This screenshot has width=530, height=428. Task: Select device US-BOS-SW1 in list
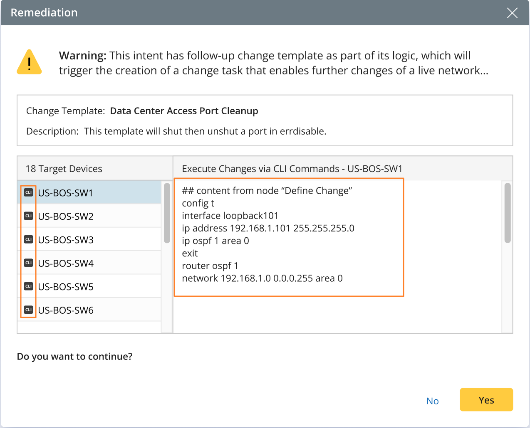coord(90,192)
